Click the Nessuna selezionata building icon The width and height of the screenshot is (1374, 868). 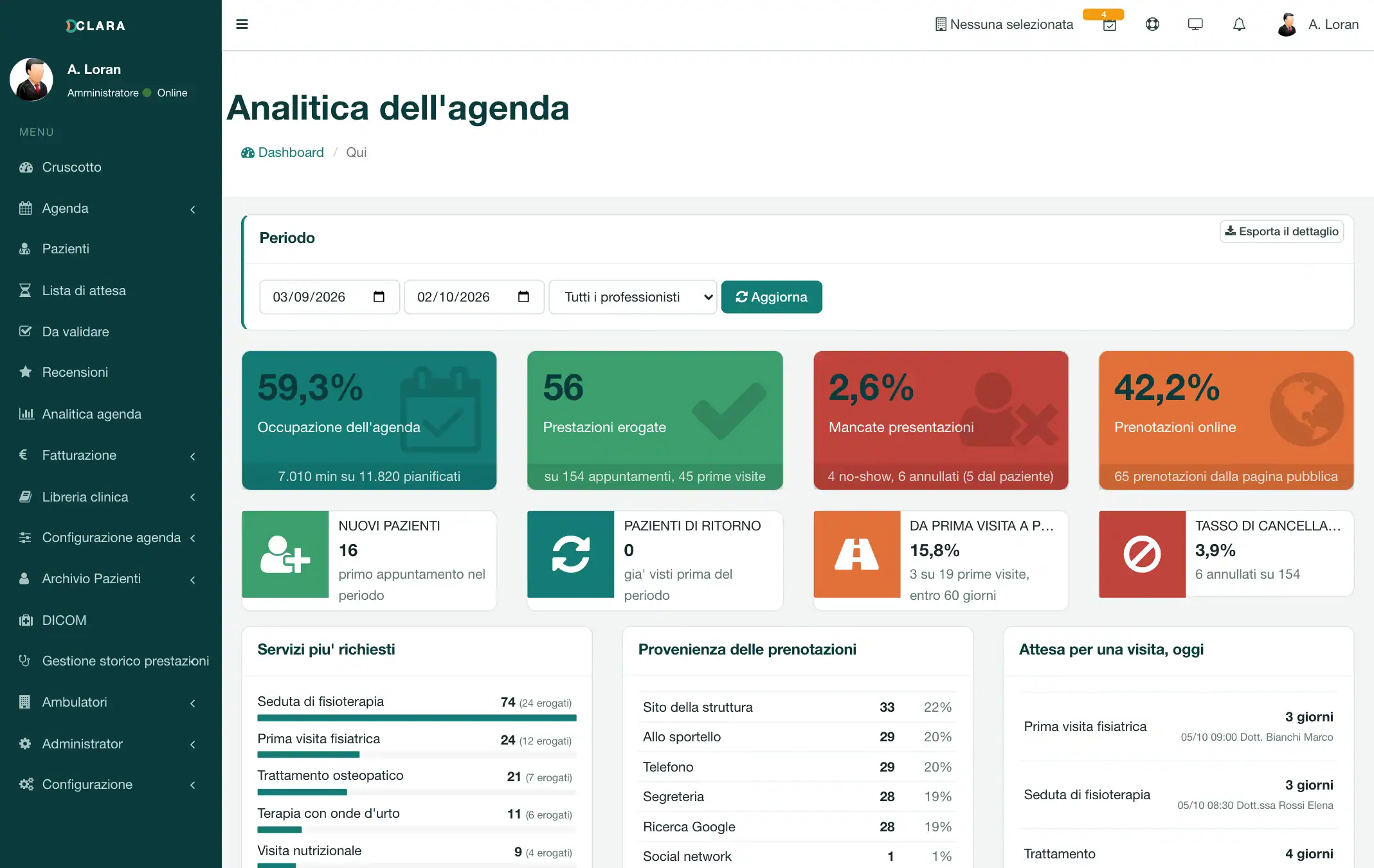click(941, 24)
